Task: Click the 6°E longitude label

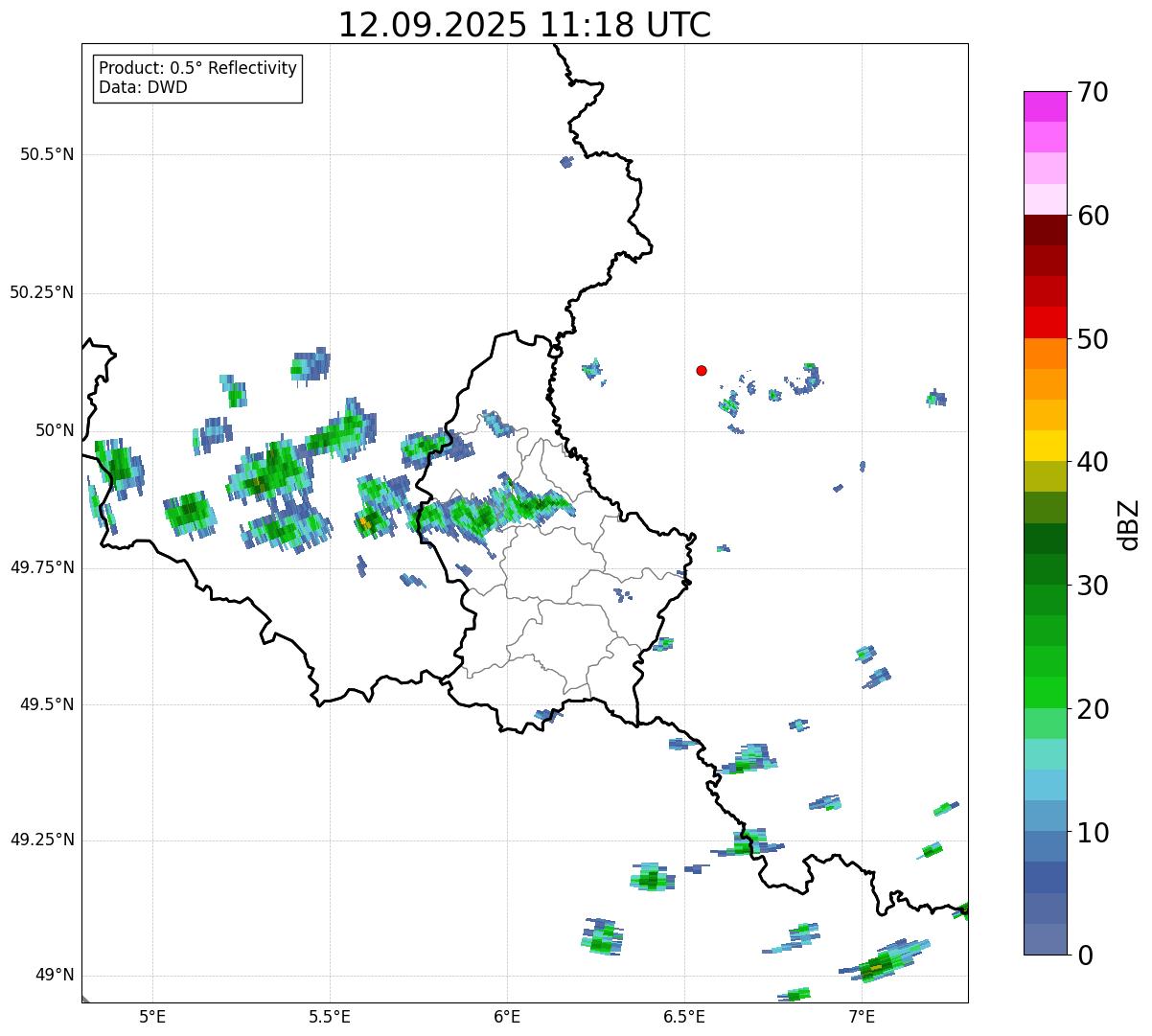Action: point(507,1017)
